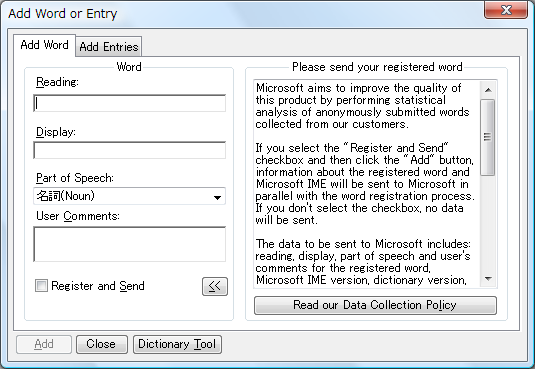This screenshot has width=535, height=369.
Task: Launch the Dictionary Tool
Action: (177, 344)
